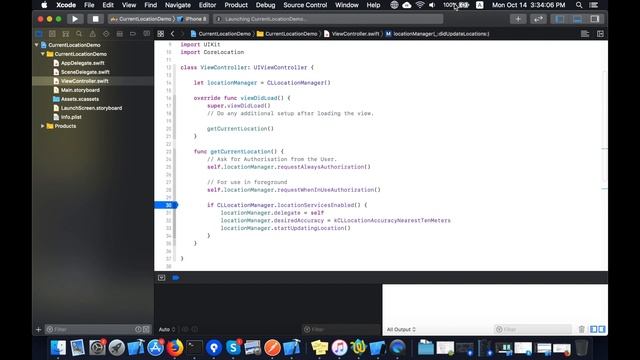Open Main.storyboard in the navigator
The height and width of the screenshot is (360, 640).
pyautogui.click(x=80, y=90)
